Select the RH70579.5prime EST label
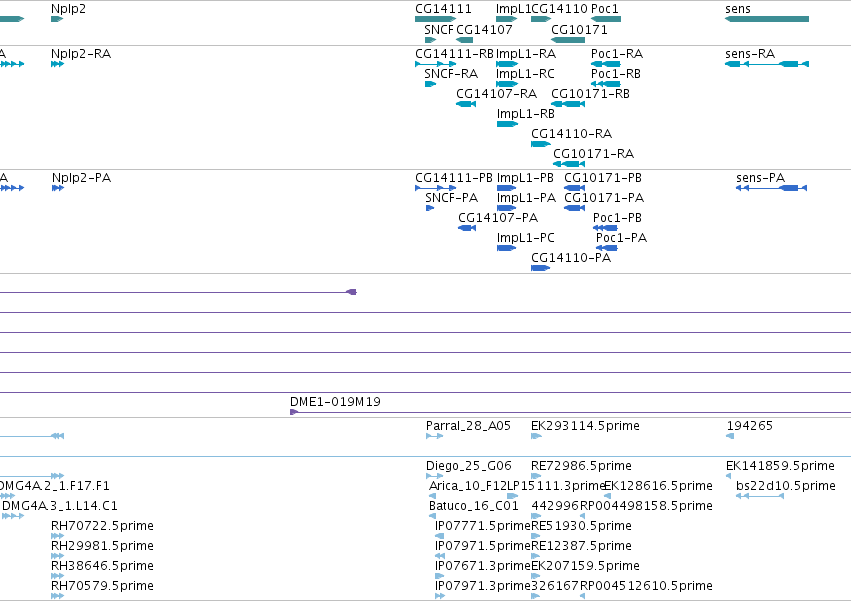 click(102, 586)
